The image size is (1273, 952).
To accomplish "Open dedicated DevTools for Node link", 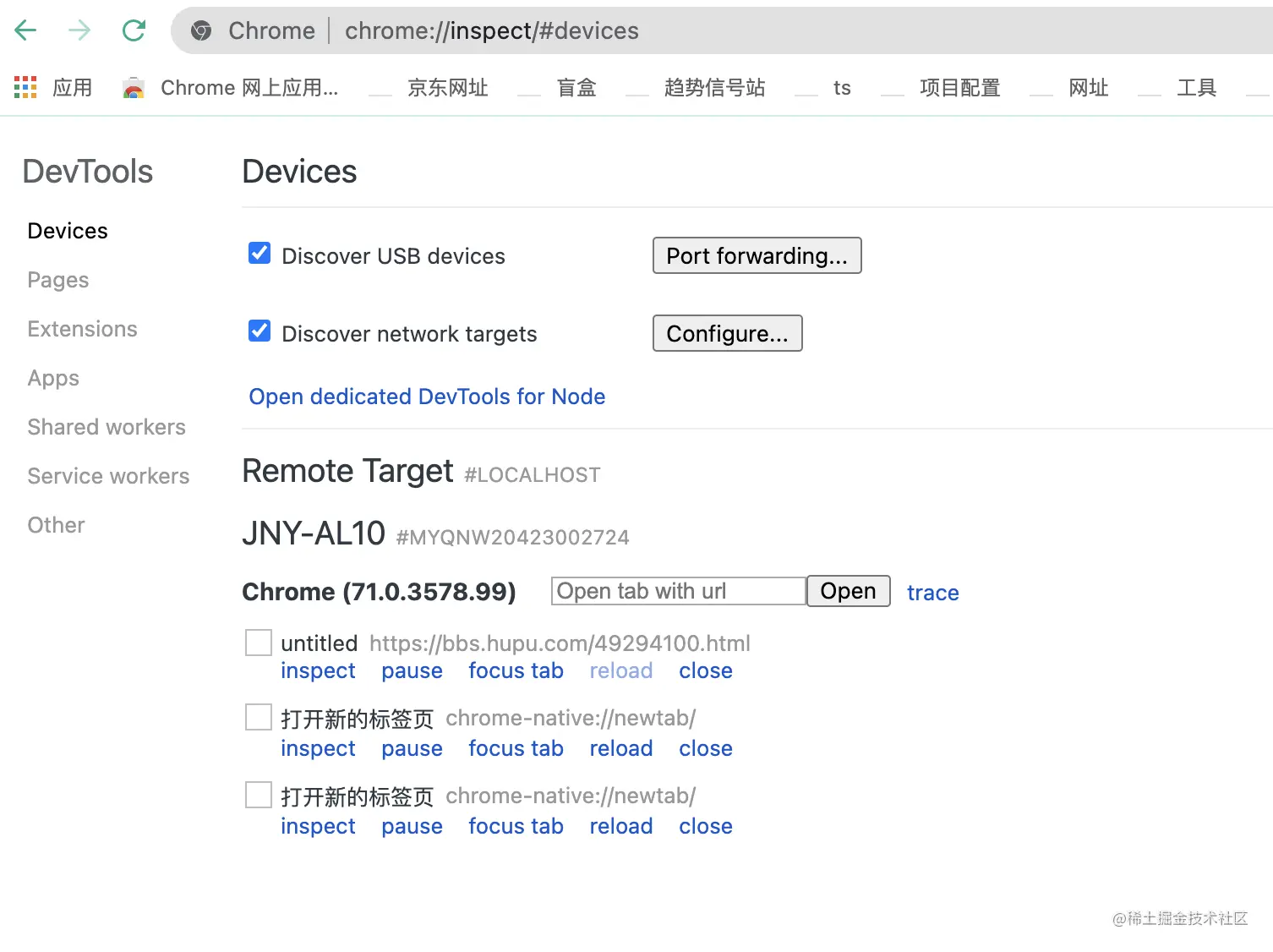I will pos(427,397).
